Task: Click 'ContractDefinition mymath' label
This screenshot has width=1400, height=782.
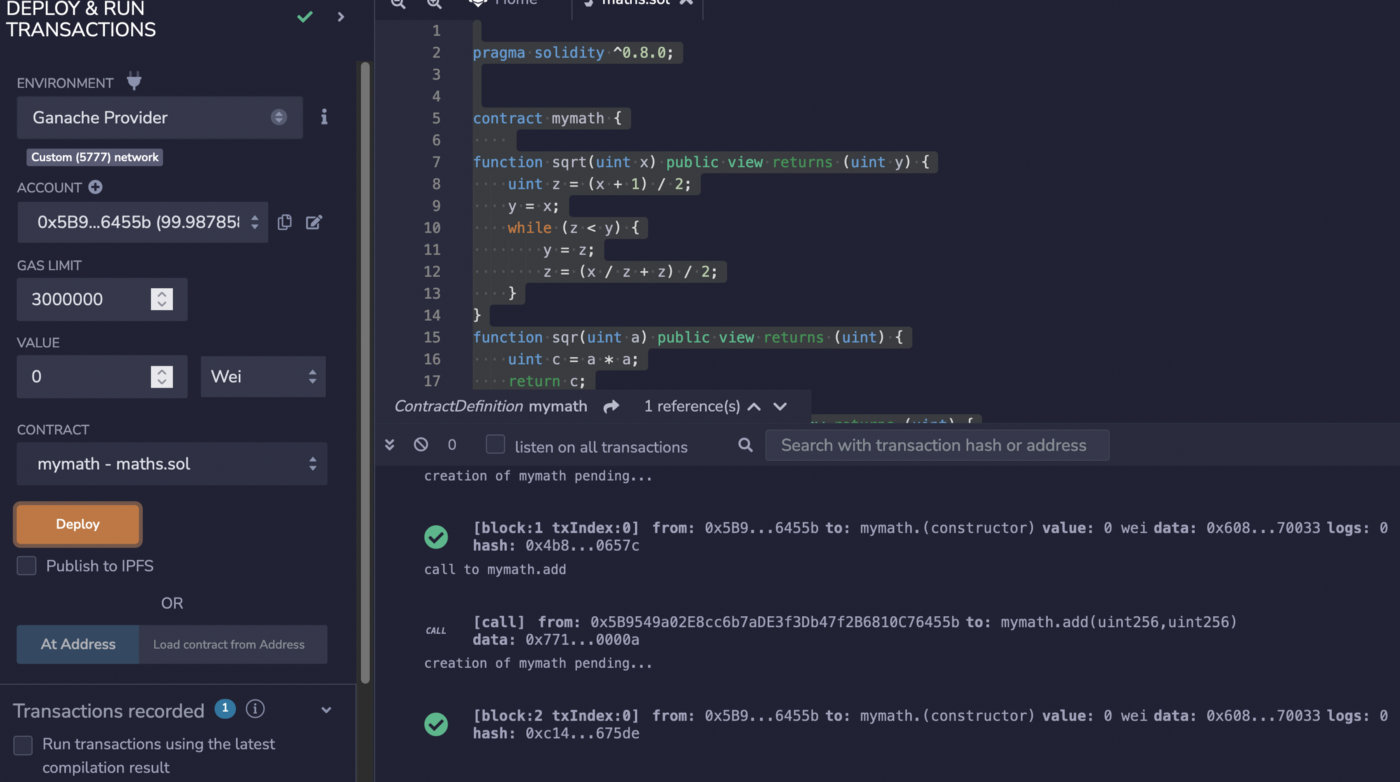Action: (x=490, y=406)
